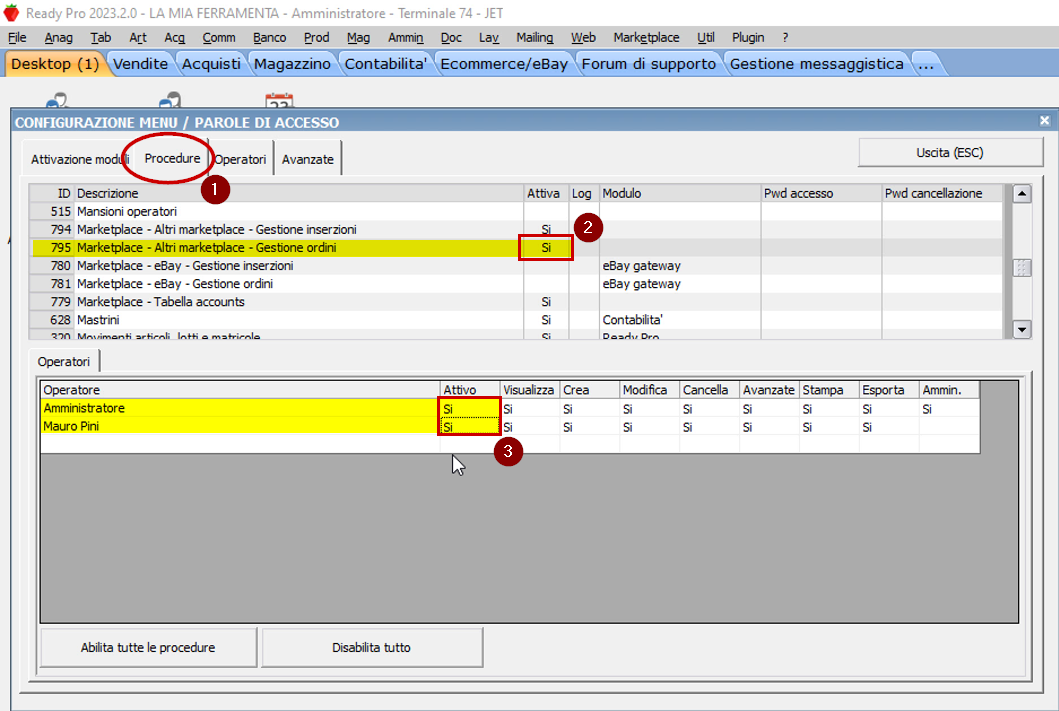Toggle Esporta permission for Mauro Pini

tap(889, 427)
